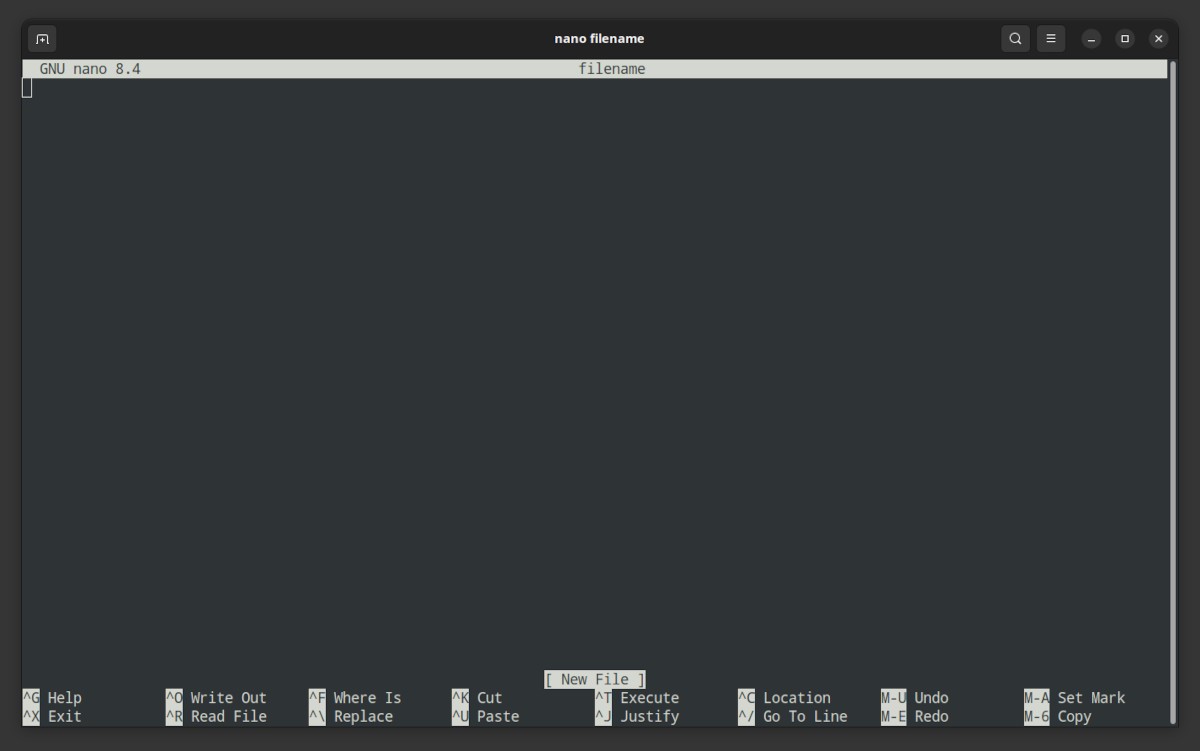Viewport: 1200px width, 751px height.
Task: Click the 'GNU nano 8.4' title text
Action: coord(90,69)
